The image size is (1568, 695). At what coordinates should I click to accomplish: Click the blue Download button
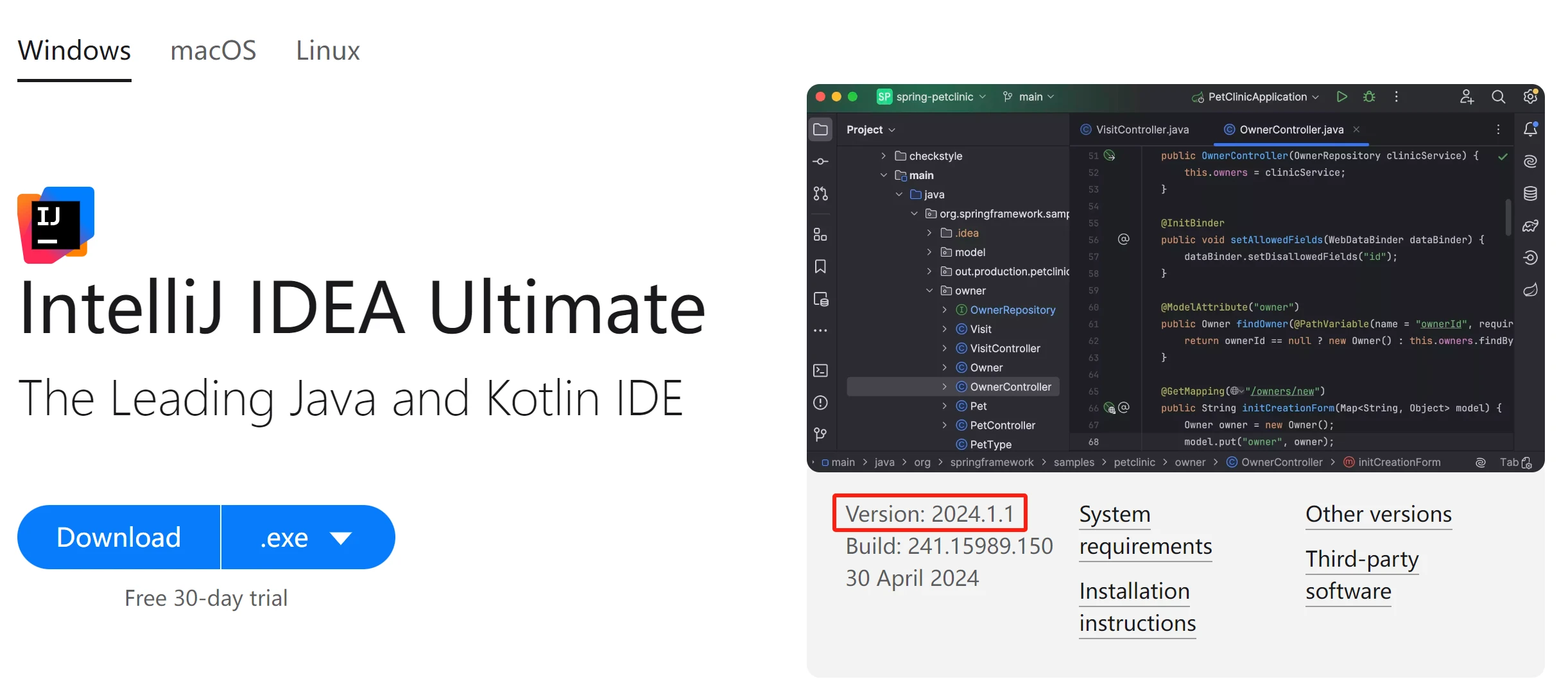pyautogui.click(x=119, y=538)
